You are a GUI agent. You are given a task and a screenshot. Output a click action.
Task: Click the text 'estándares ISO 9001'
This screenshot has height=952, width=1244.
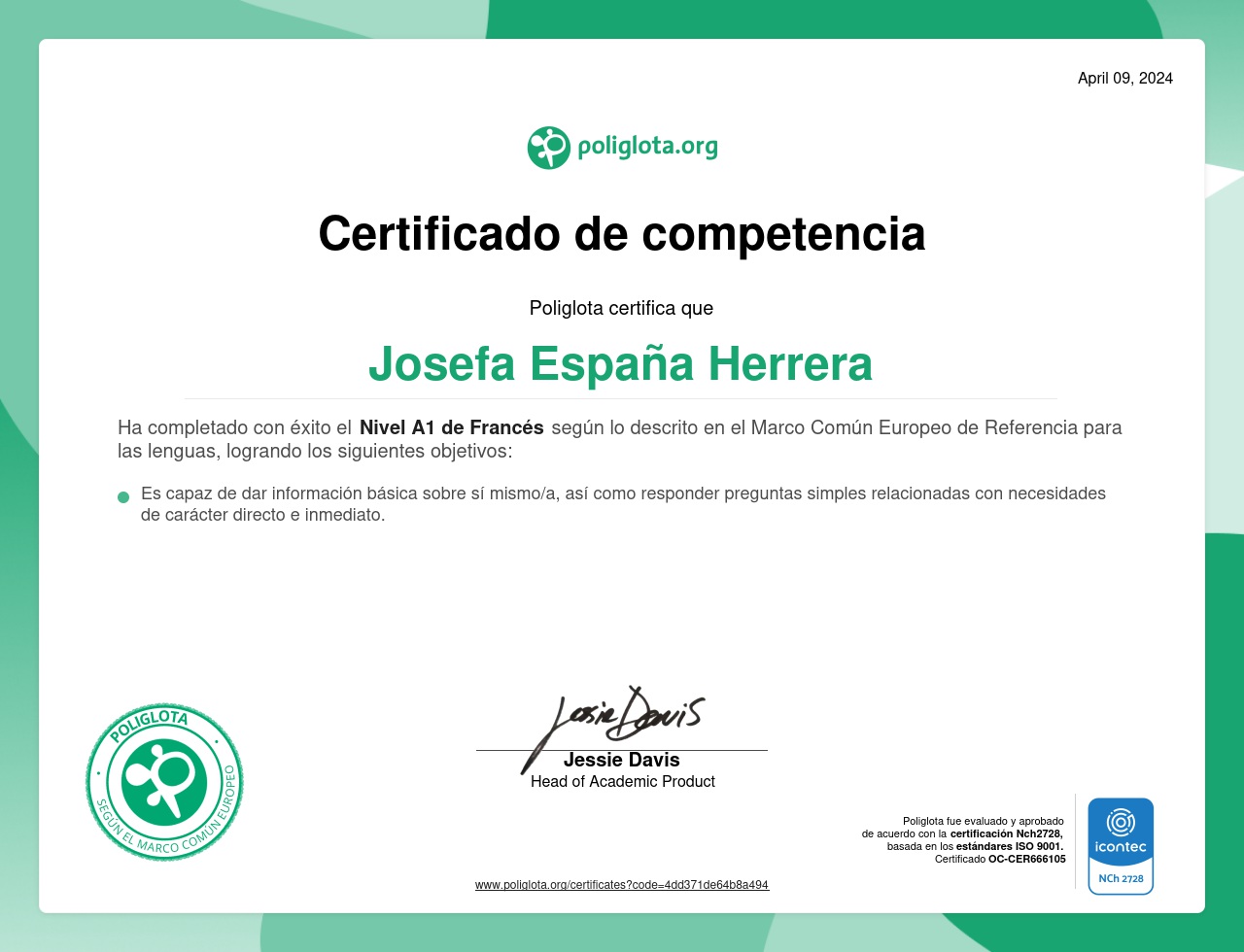1009,846
